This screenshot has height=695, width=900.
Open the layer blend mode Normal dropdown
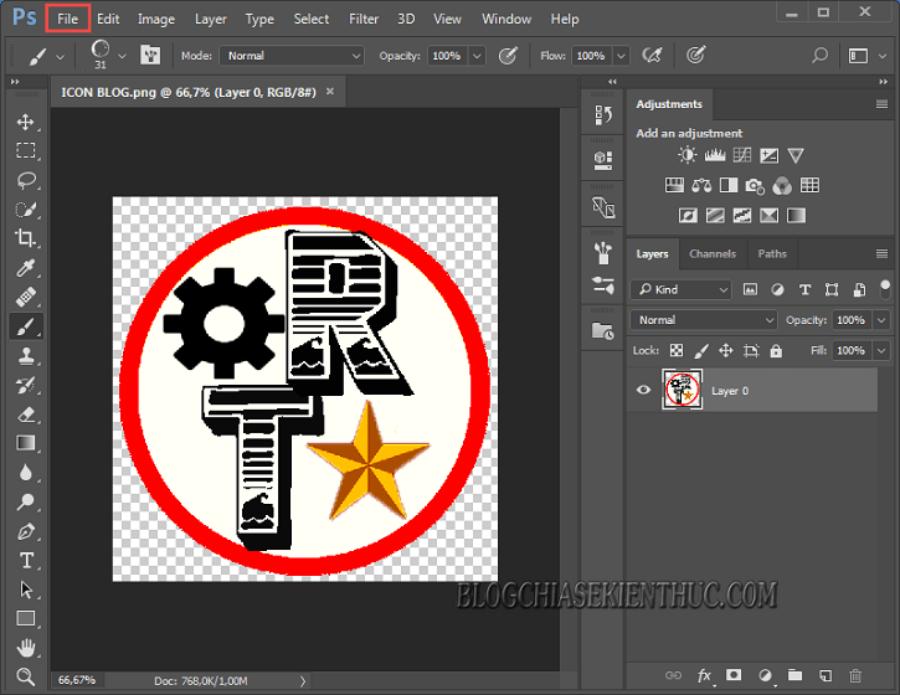pos(704,320)
